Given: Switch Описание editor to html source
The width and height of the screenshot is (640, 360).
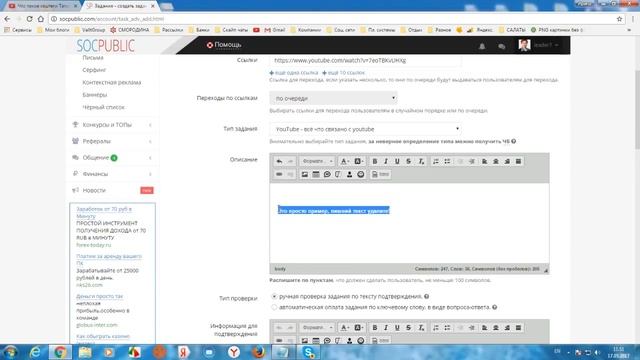Looking at the screenshot, I should pyautogui.click(x=380, y=174).
